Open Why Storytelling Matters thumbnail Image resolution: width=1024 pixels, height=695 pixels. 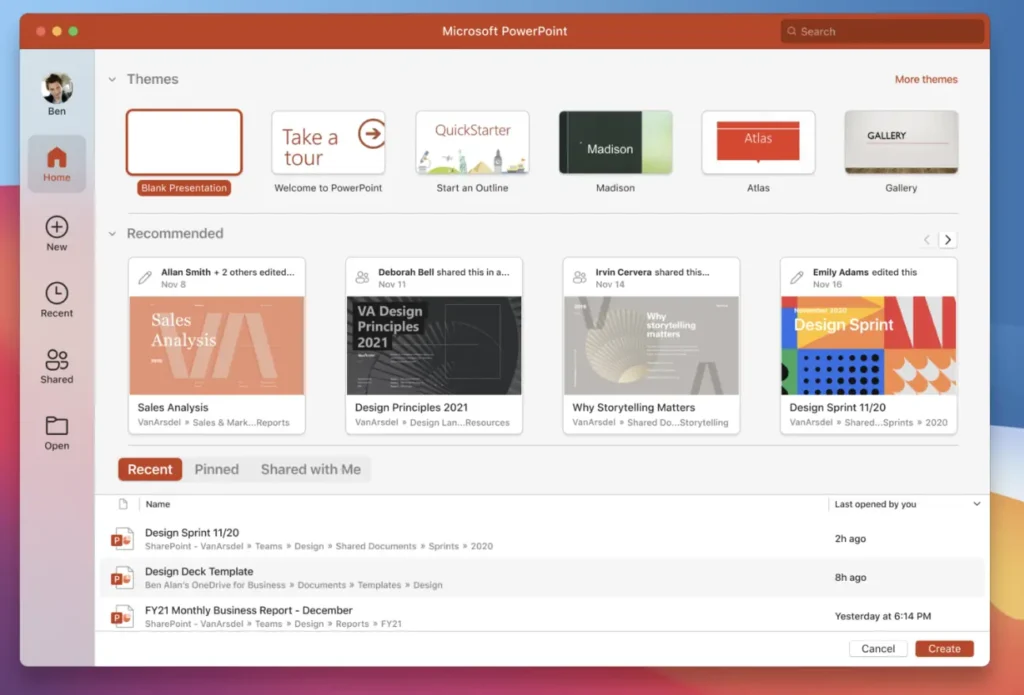coord(651,346)
